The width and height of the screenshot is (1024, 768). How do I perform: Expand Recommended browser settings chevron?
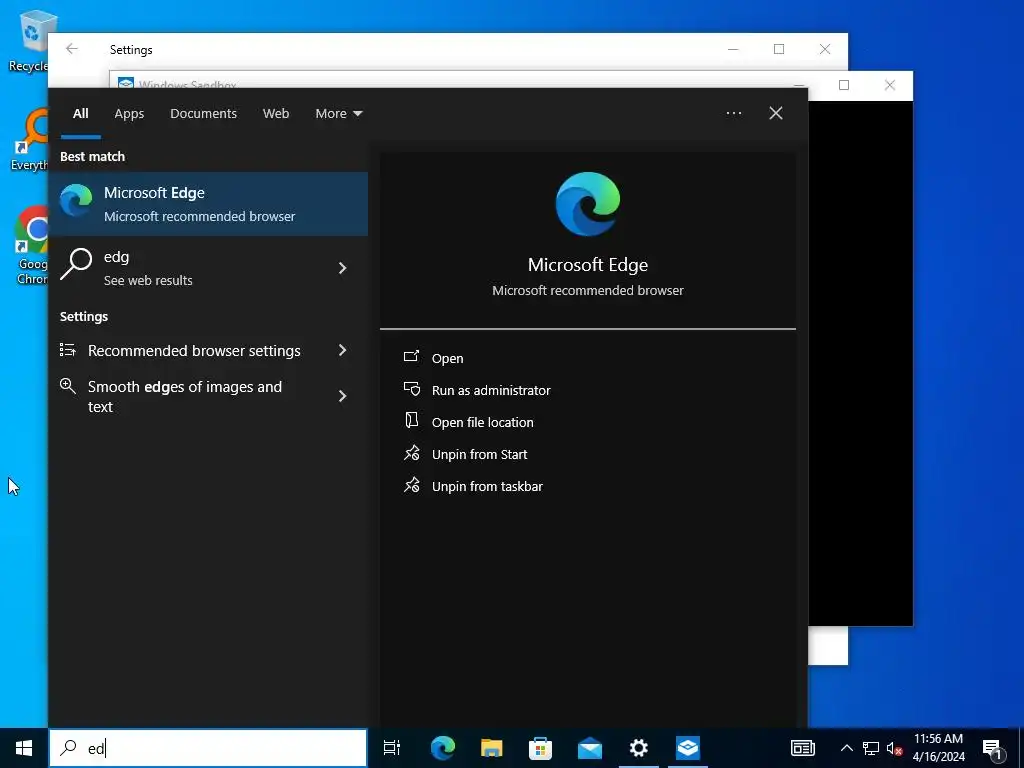[343, 351]
